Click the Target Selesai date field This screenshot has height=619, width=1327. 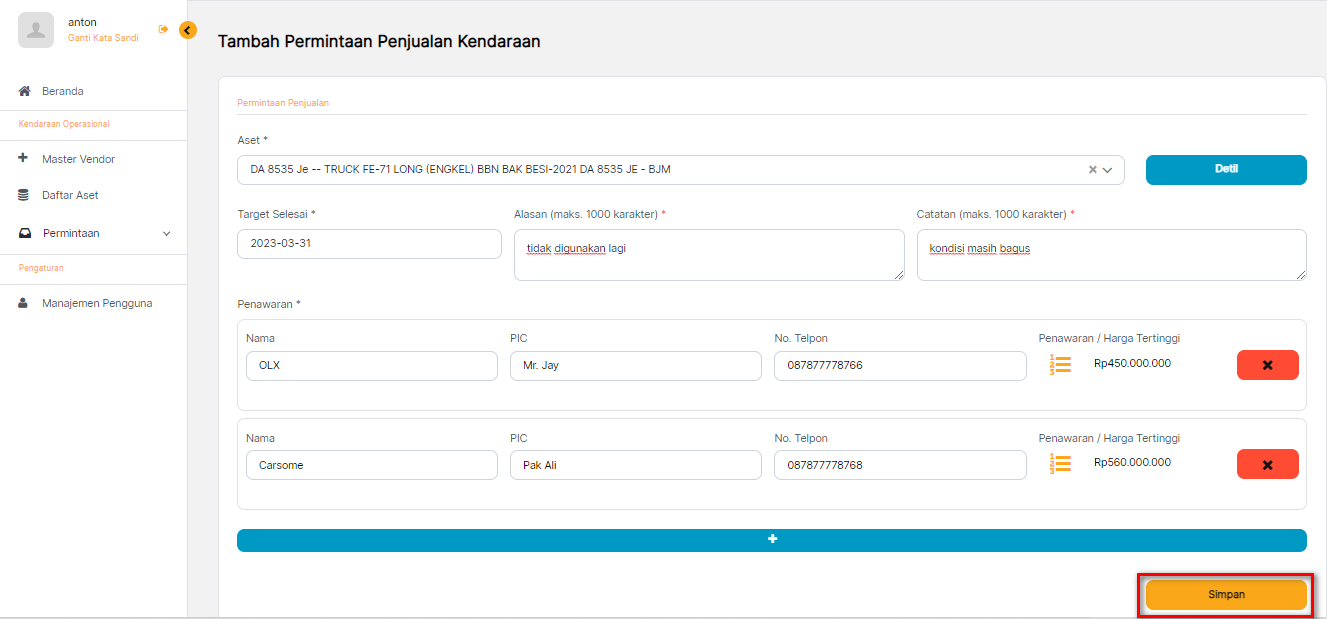[369, 244]
